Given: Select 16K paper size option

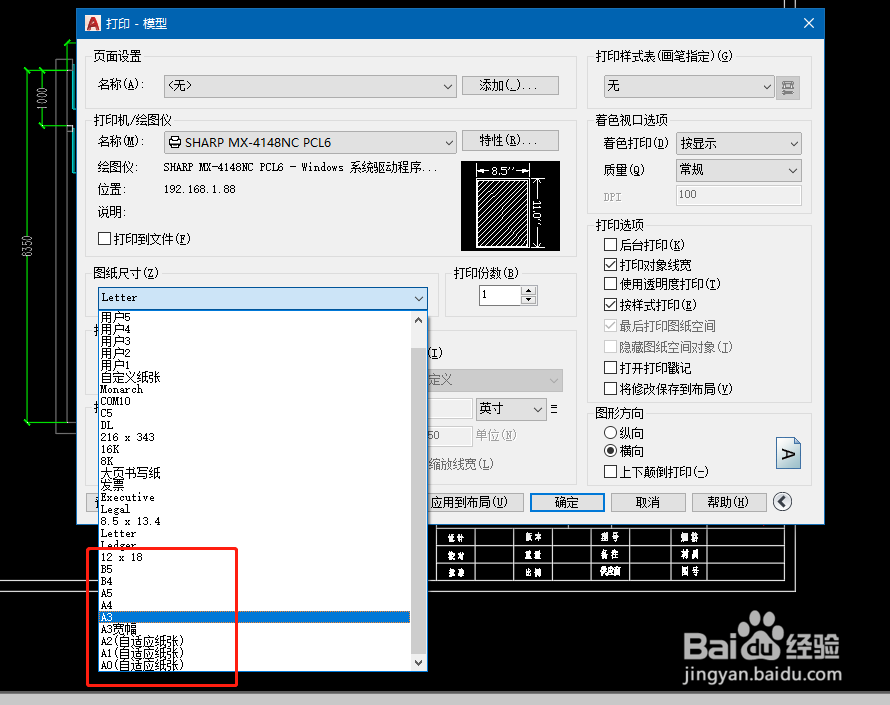Looking at the screenshot, I should [x=255, y=449].
